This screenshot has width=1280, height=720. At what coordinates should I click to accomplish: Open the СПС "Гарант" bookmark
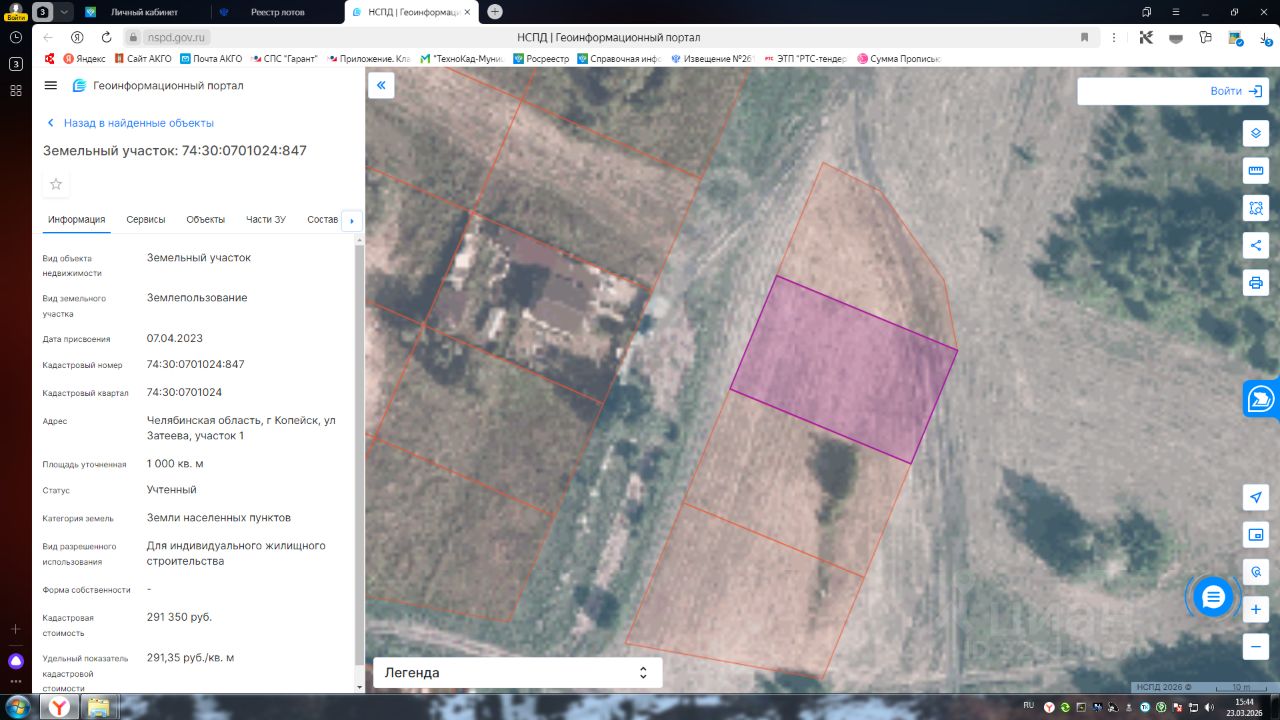pos(283,59)
